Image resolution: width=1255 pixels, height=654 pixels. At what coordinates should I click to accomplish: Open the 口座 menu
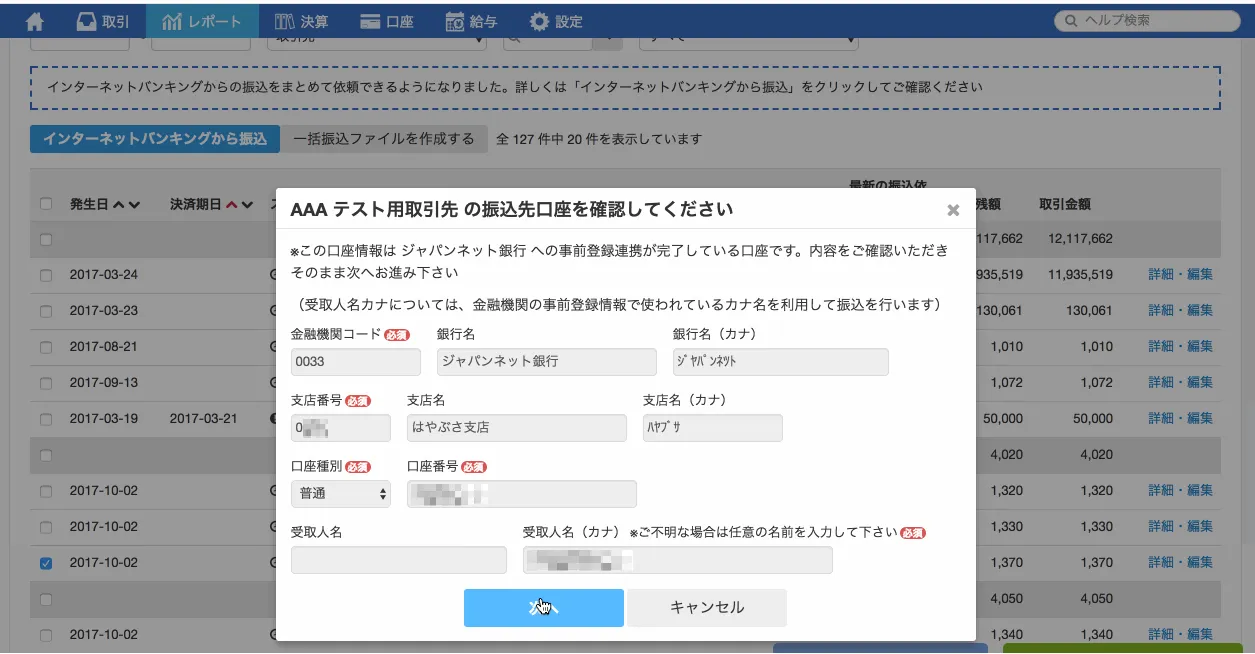[x=388, y=20]
